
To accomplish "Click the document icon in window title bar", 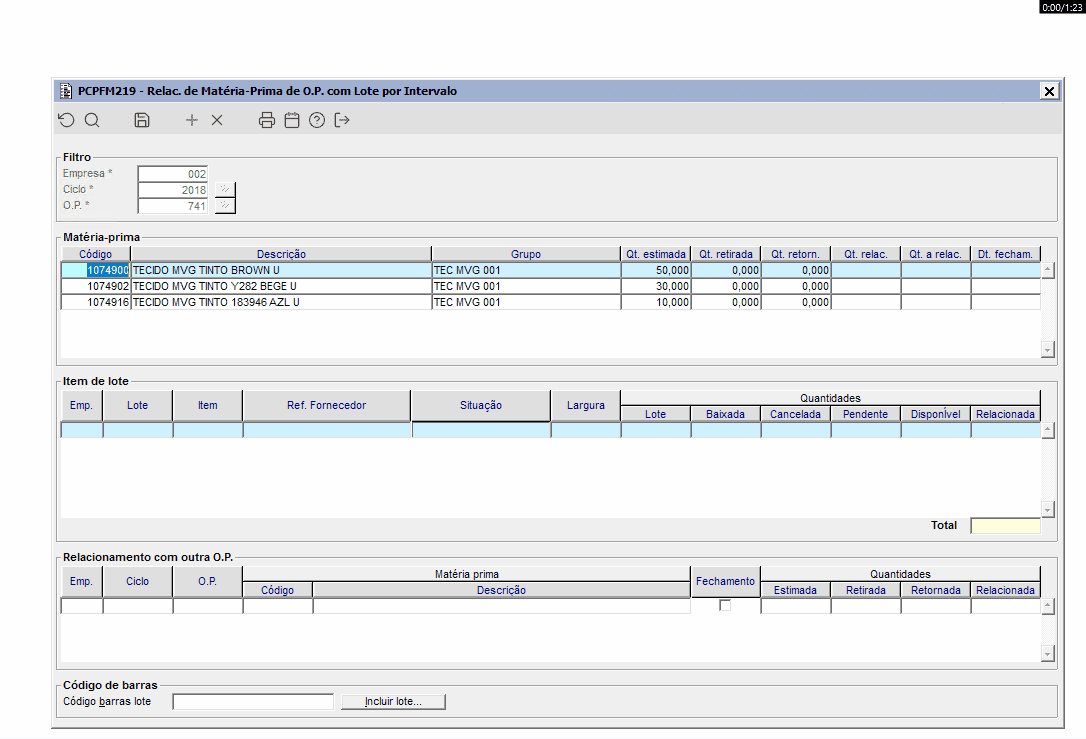I will click(66, 91).
